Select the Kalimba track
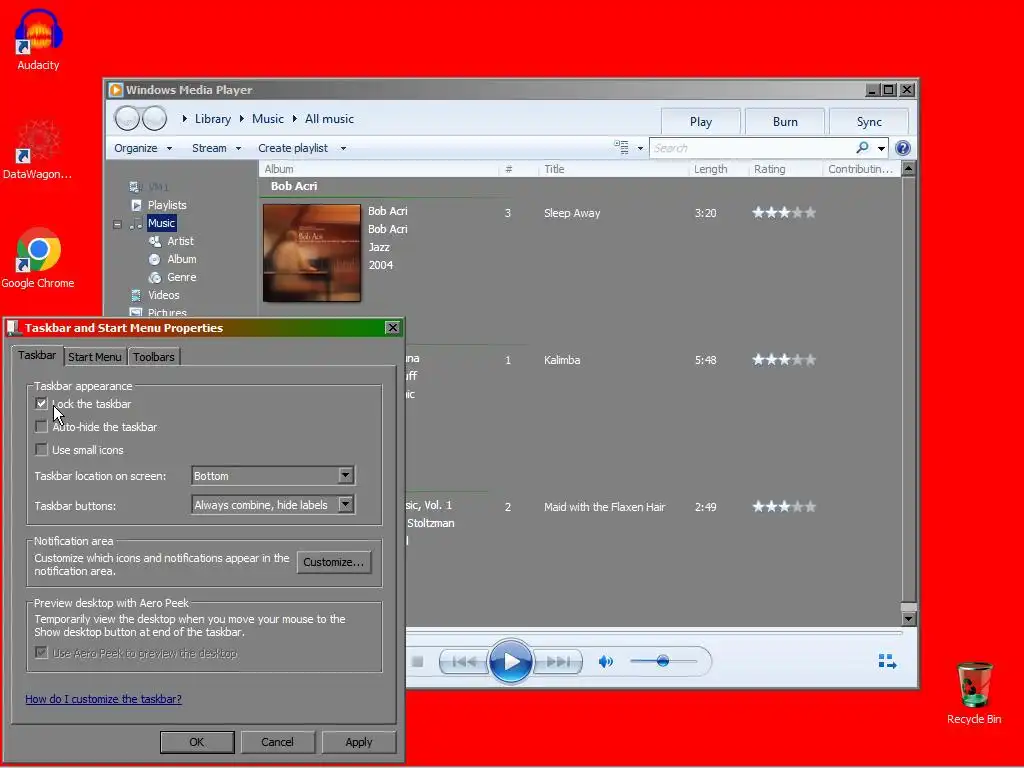Image resolution: width=1024 pixels, height=768 pixels. 562,360
